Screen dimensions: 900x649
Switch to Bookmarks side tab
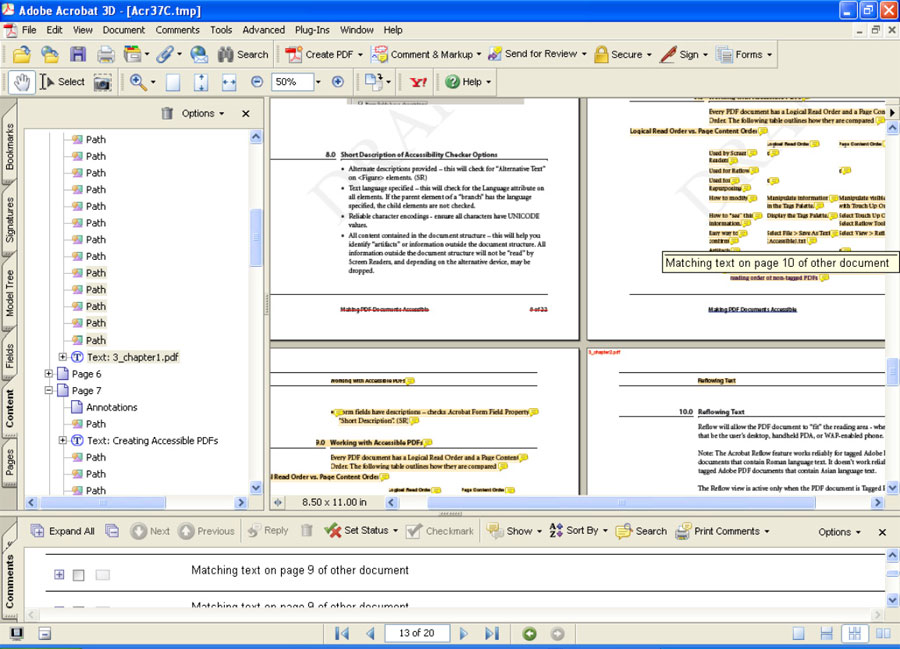pos(9,146)
